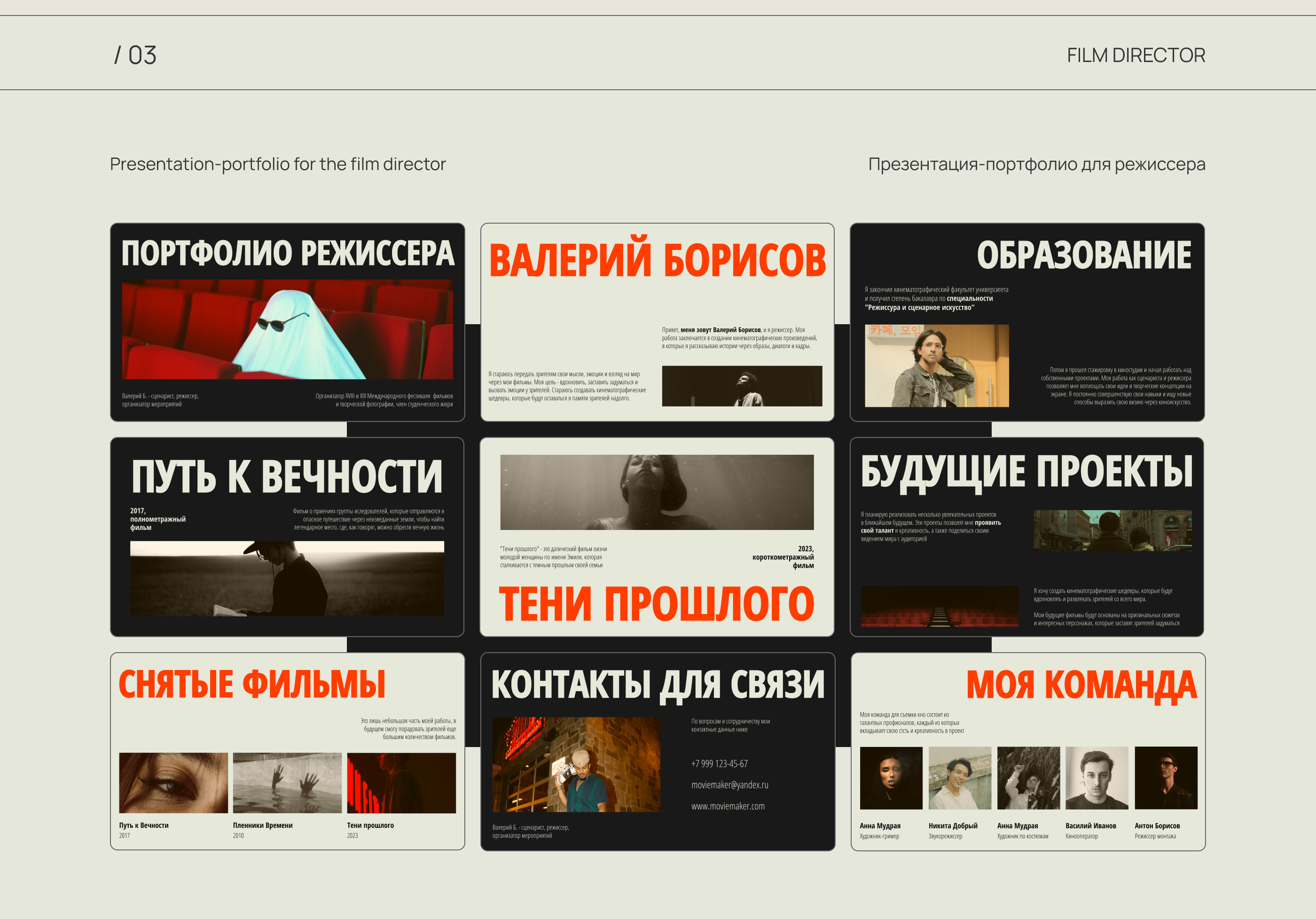The image size is (1316, 919).
Task: Open the Путь к Вечности eye thumbnail
Action: click(173, 783)
